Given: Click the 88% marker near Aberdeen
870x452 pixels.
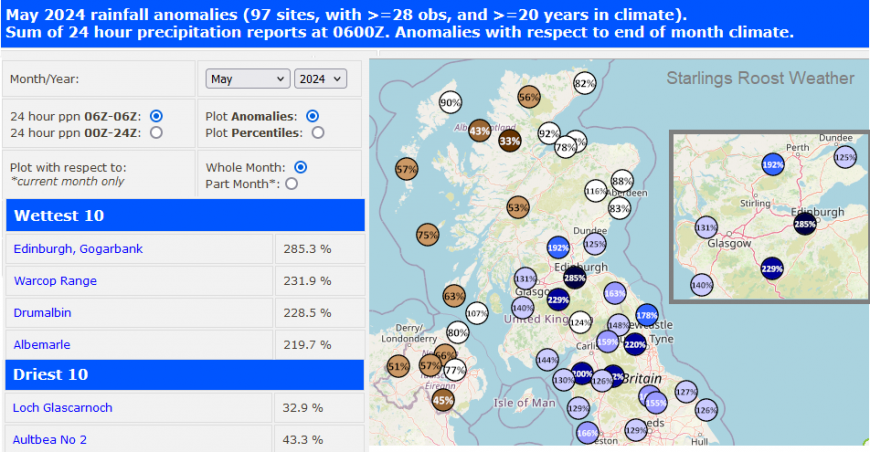Looking at the screenshot, I should coord(622,181).
